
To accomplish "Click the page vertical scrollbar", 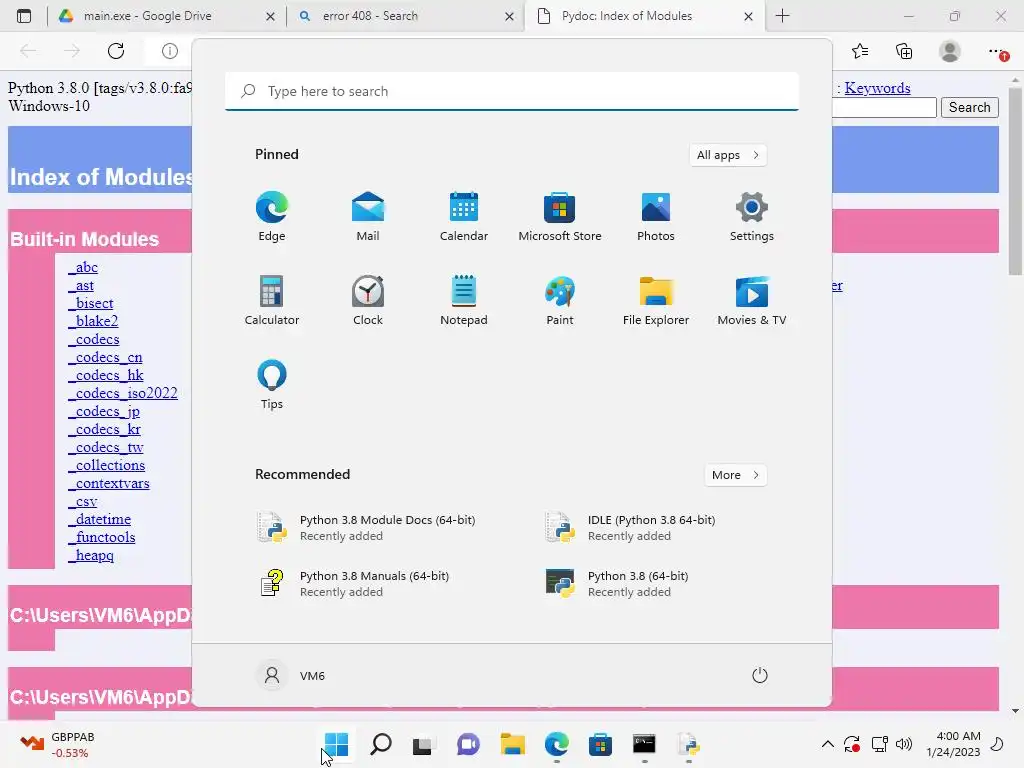I will coord(1015,182).
